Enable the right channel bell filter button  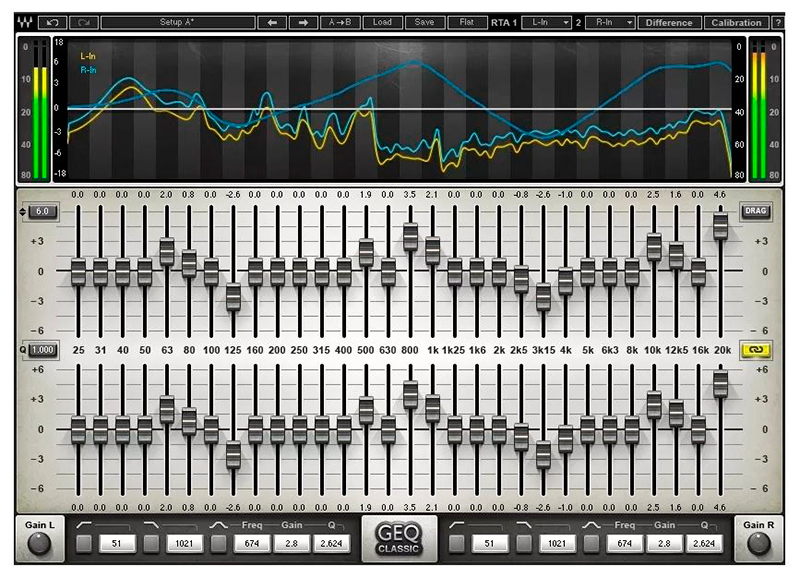[x=592, y=543]
